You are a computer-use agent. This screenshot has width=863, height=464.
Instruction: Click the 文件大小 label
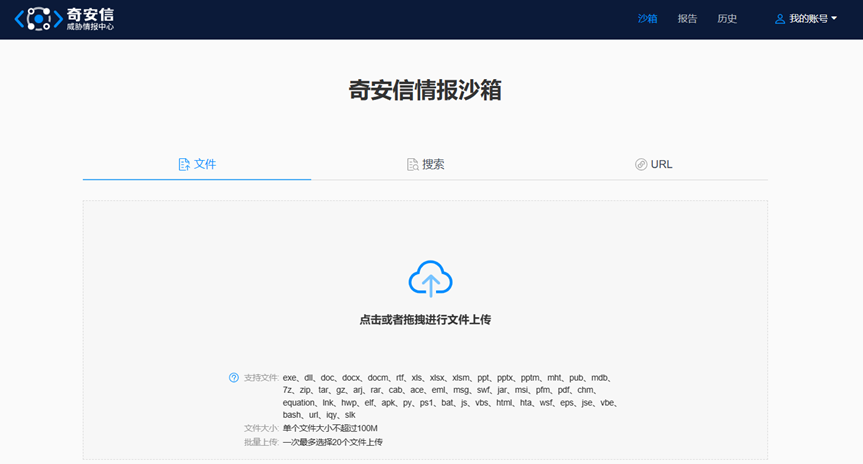[261, 428]
